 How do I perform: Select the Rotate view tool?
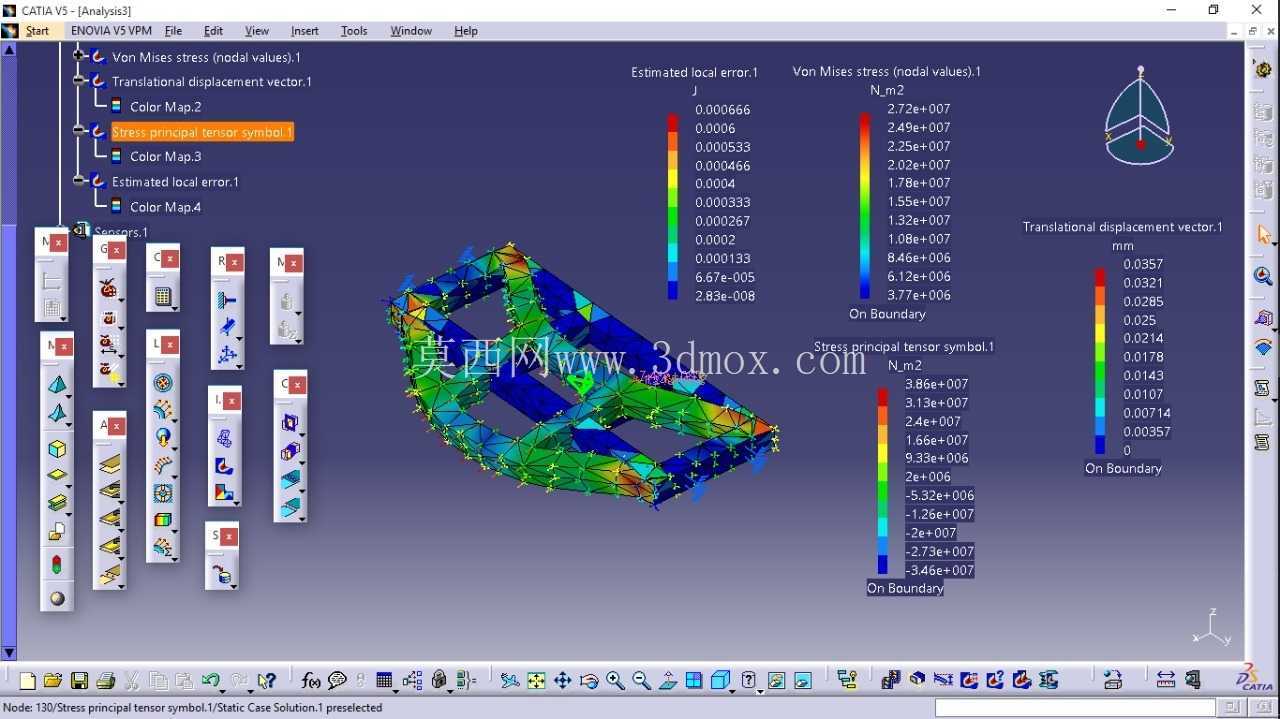tap(589, 681)
